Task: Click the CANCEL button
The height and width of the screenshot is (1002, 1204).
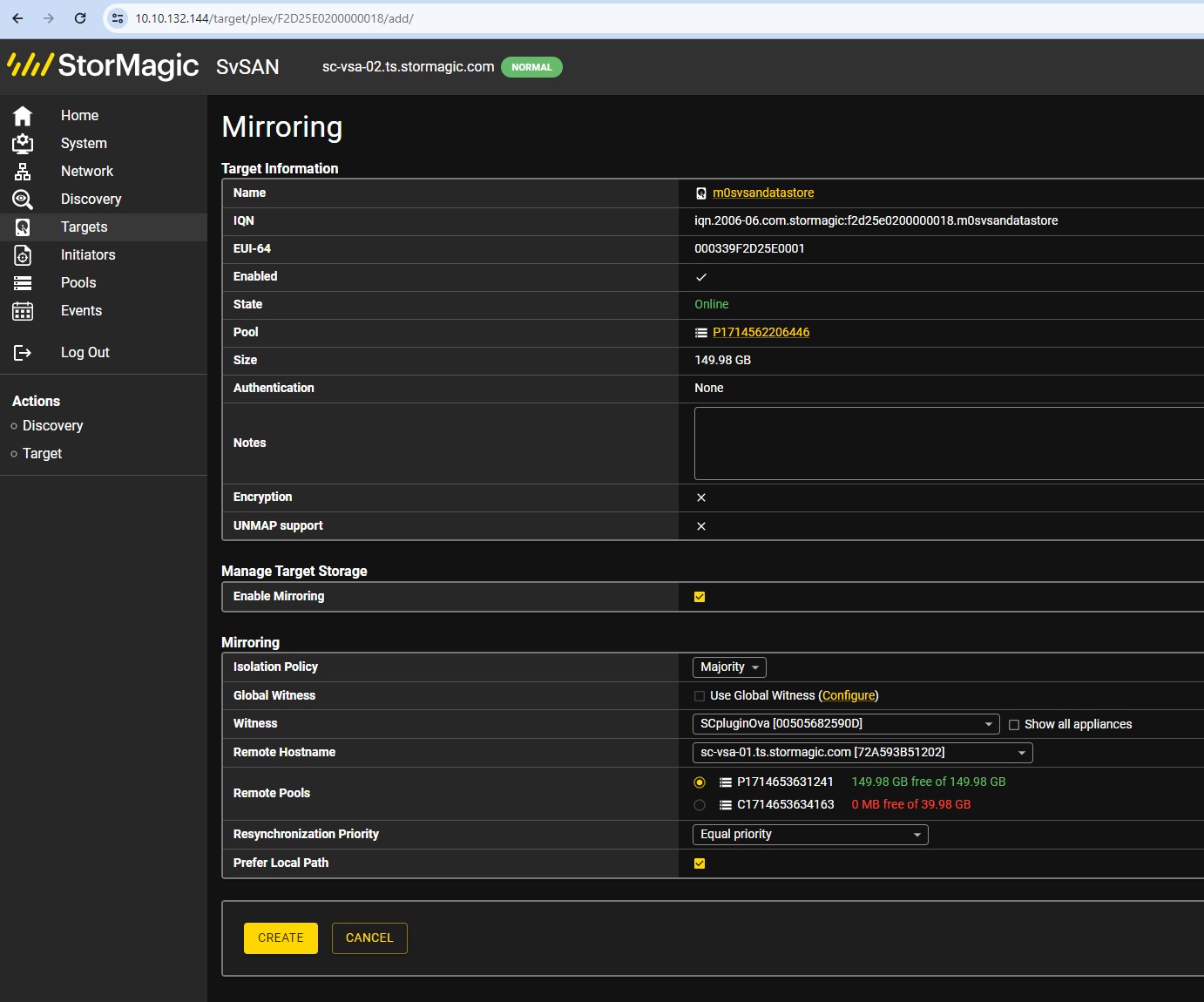Action: (x=369, y=938)
